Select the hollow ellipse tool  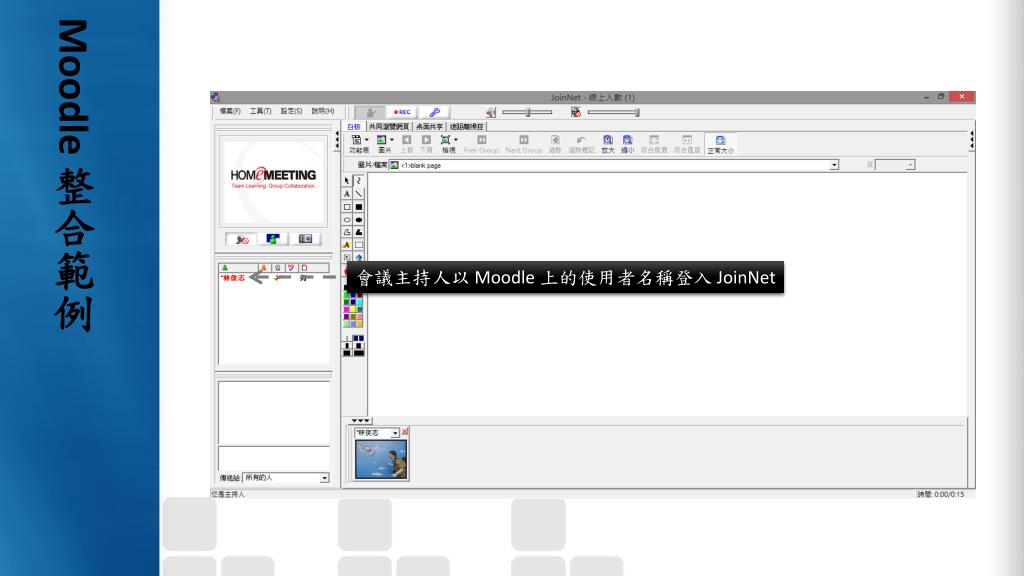[347, 220]
